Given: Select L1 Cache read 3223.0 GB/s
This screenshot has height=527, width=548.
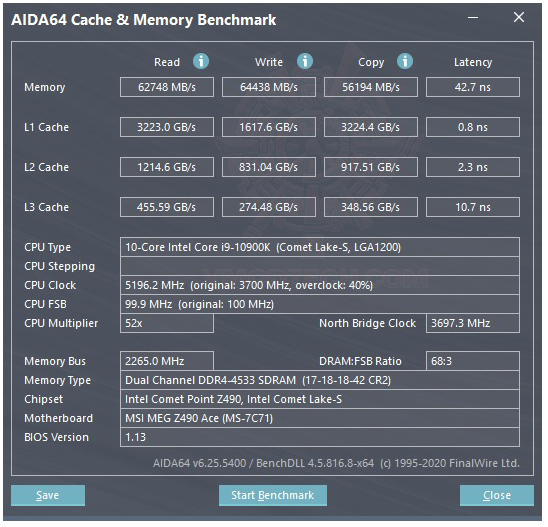Looking at the screenshot, I should [x=167, y=128].
